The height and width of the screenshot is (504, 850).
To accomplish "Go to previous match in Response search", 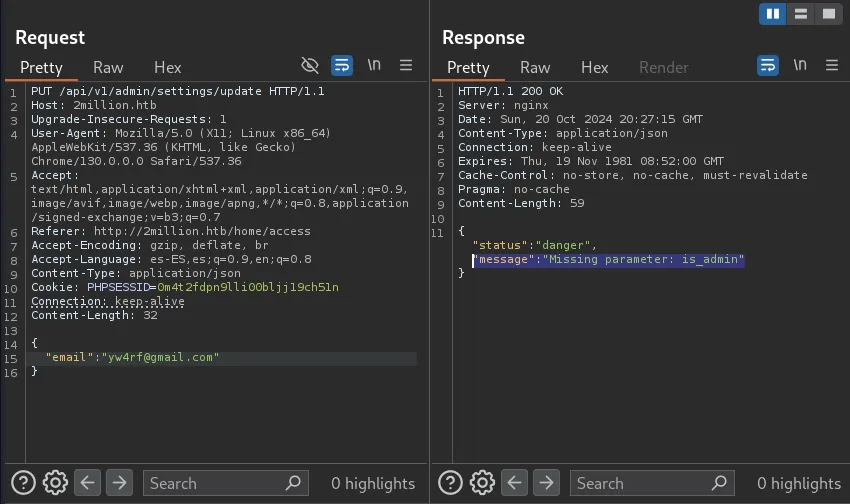I will (x=515, y=483).
